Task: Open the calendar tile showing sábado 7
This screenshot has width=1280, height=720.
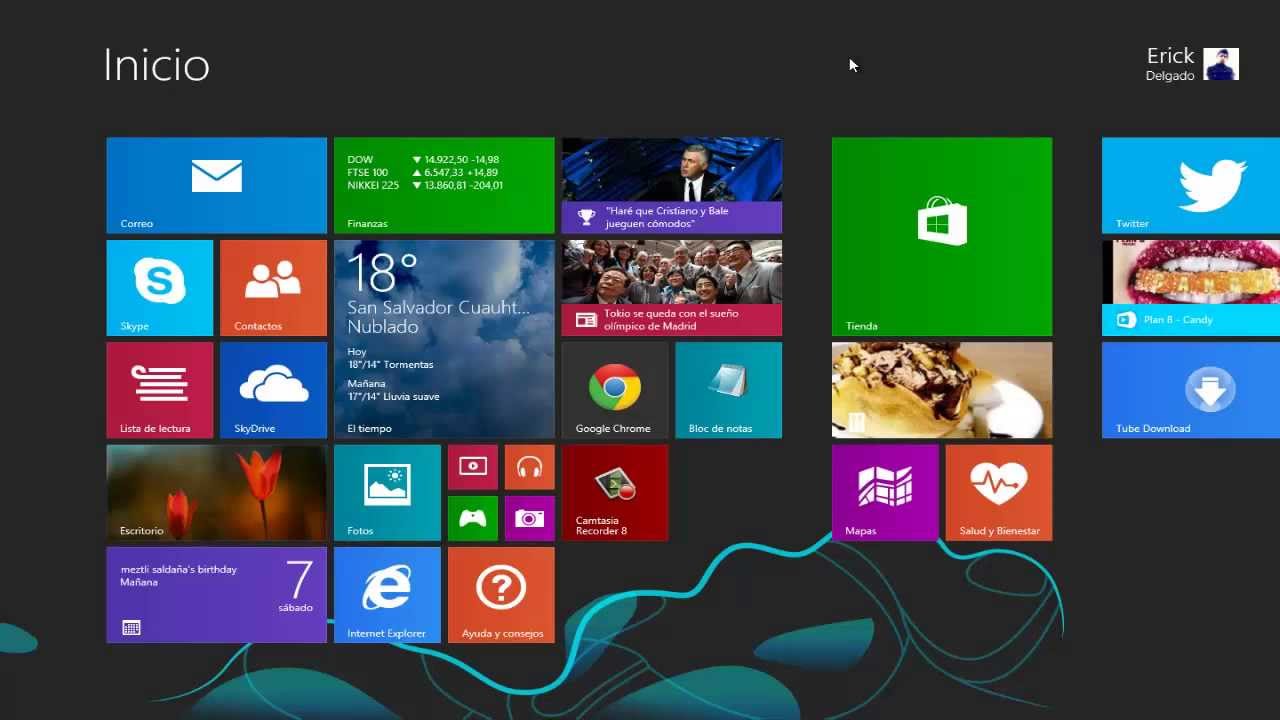Action: 216,595
